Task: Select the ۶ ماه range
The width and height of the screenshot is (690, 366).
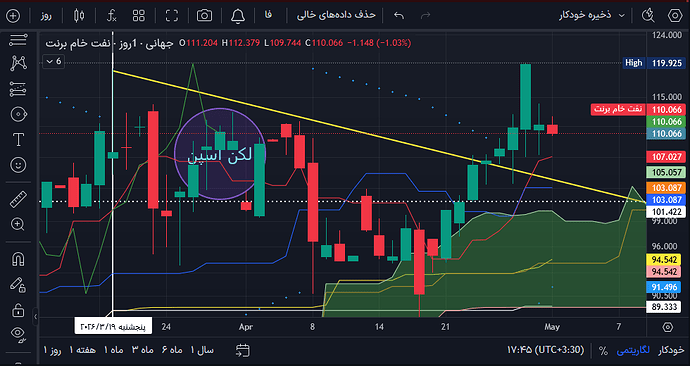Action: [x=172, y=350]
